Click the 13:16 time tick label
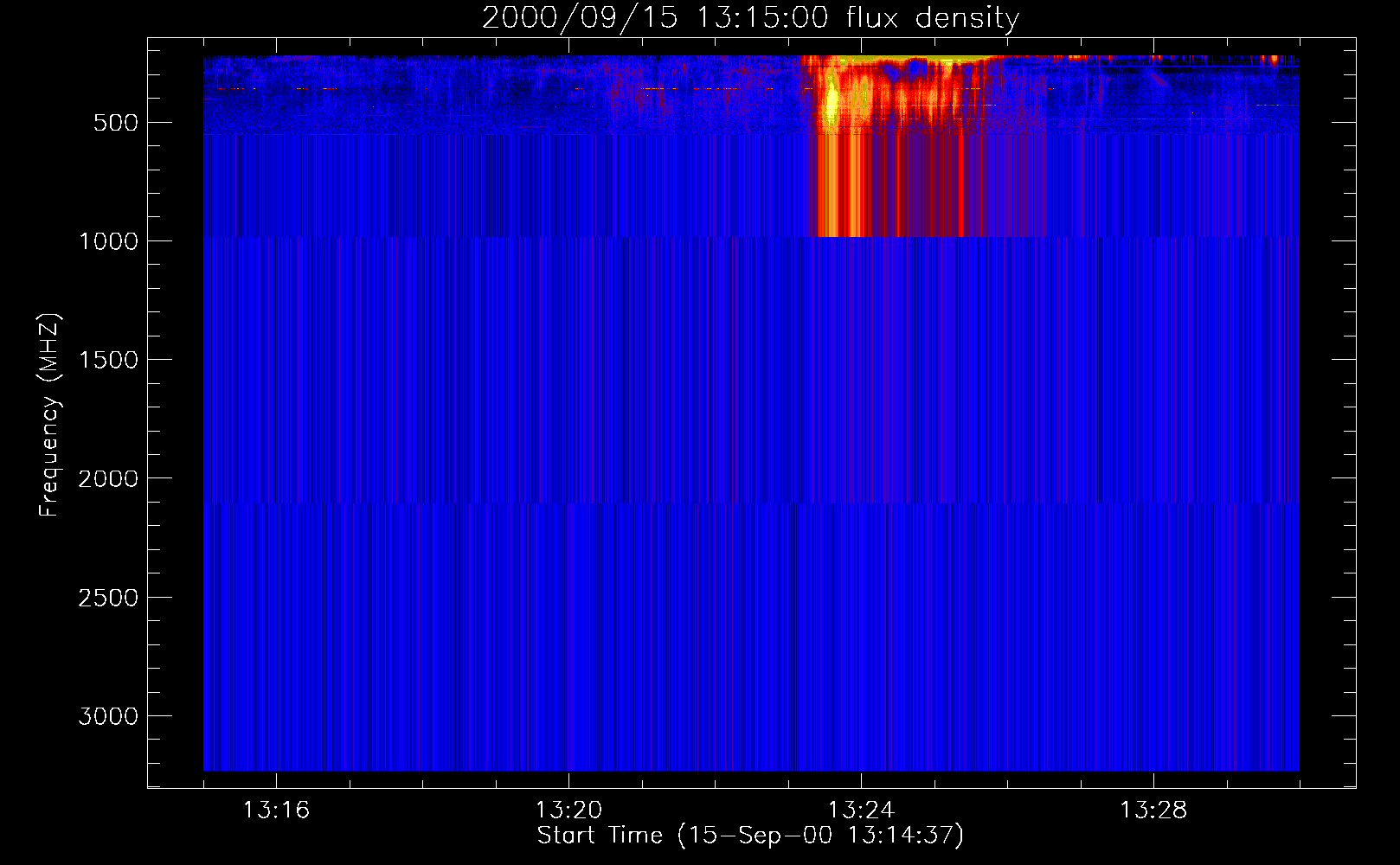Image resolution: width=1400 pixels, height=865 pixels. click(x=276, y=811)
